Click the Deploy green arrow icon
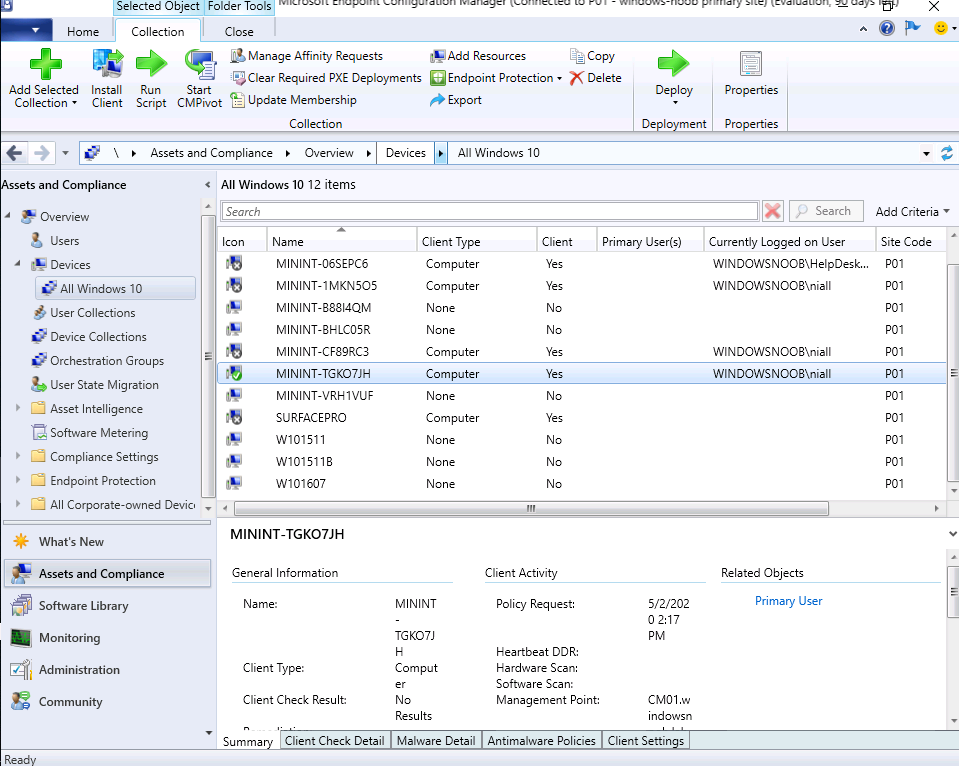Screen dimensions: 959x766 673,63
